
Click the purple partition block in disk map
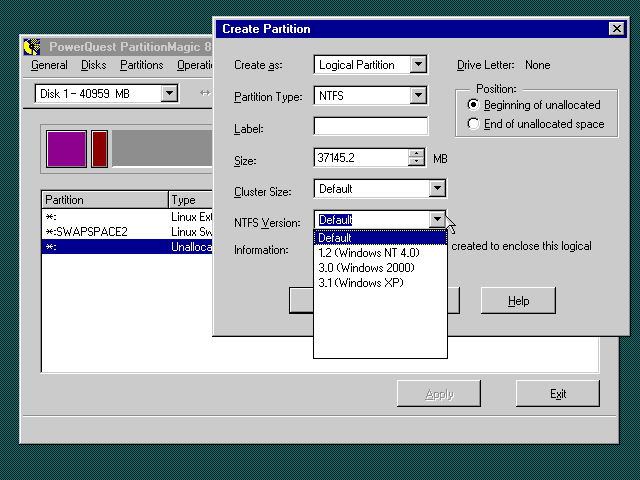pyautogui.click(x=66, y=149)
